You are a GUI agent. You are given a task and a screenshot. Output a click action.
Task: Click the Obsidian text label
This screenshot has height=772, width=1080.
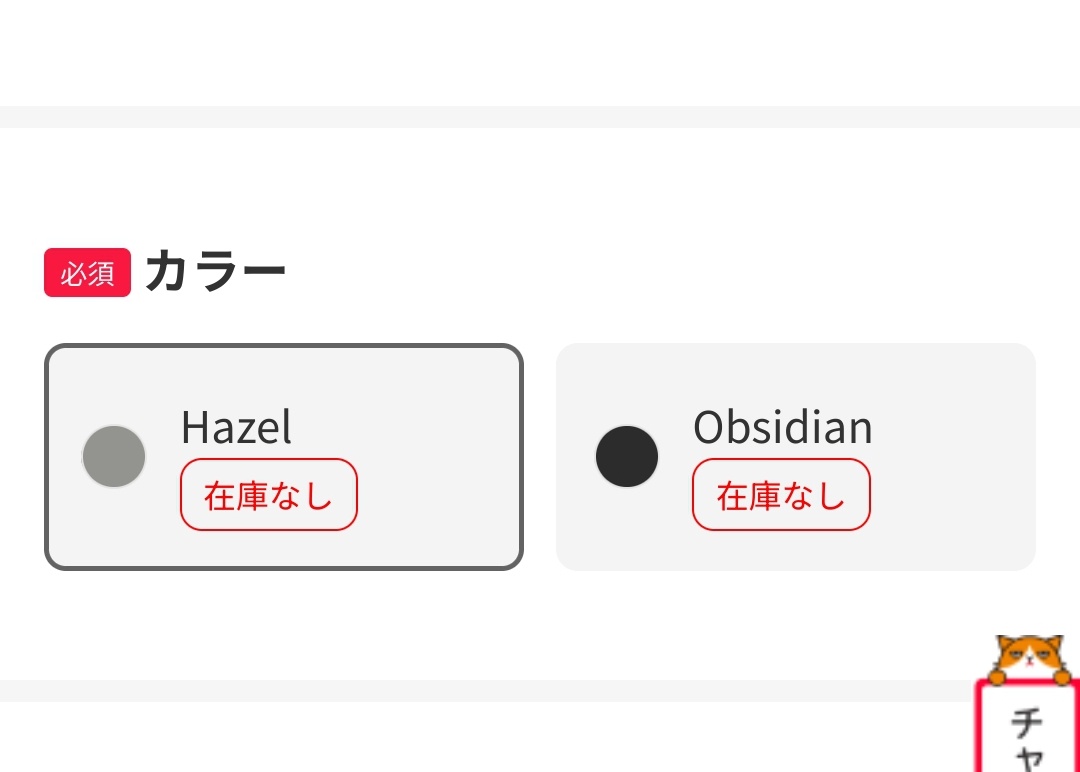coord(782,428)
